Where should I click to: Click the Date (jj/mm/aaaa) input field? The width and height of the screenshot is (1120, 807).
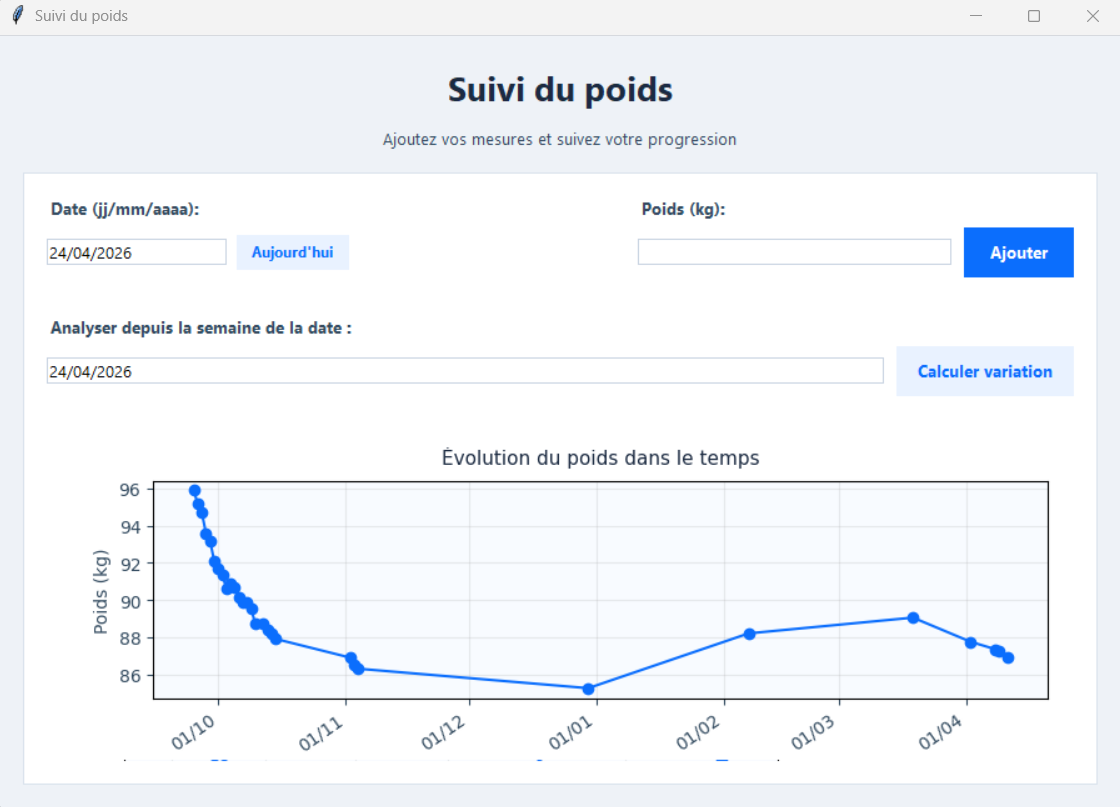pos(136,251)
